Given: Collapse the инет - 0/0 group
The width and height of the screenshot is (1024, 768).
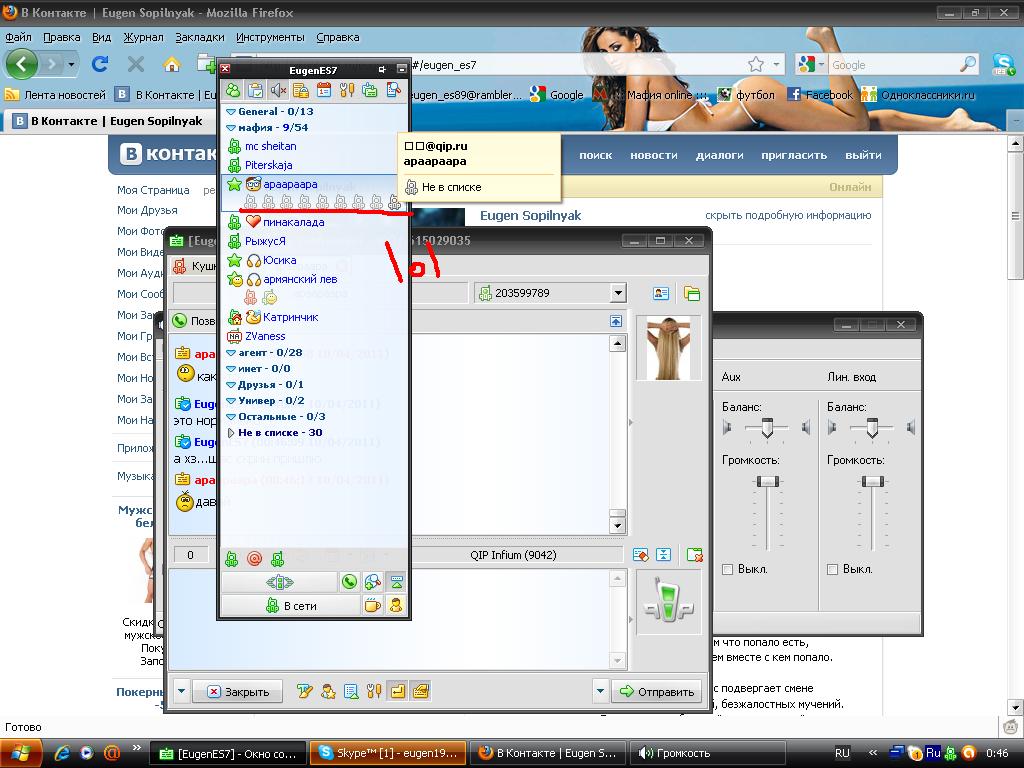Looking at the screenshot, I should coord(231,368).
